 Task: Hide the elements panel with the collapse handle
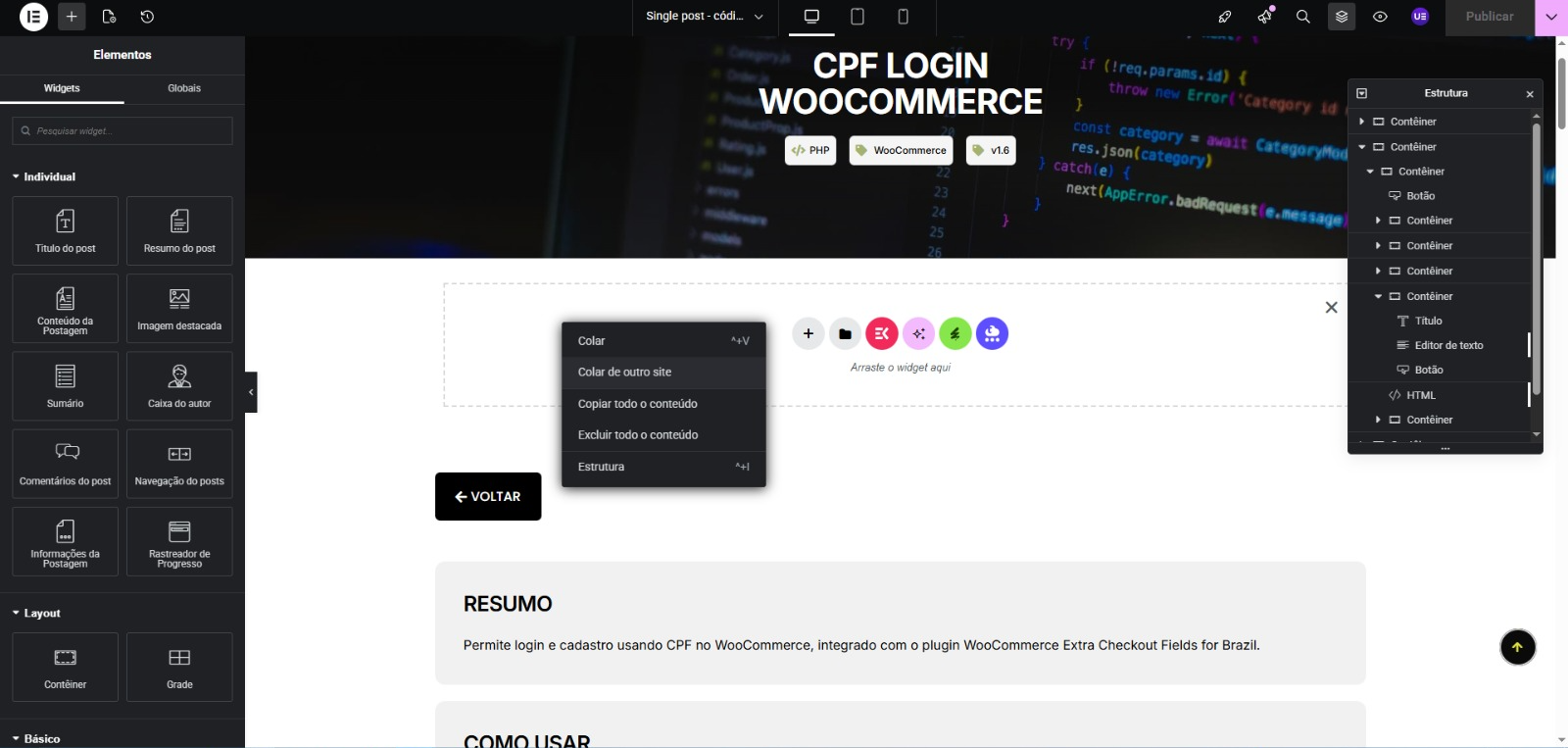pyautogui.click(x=251, y=392)
